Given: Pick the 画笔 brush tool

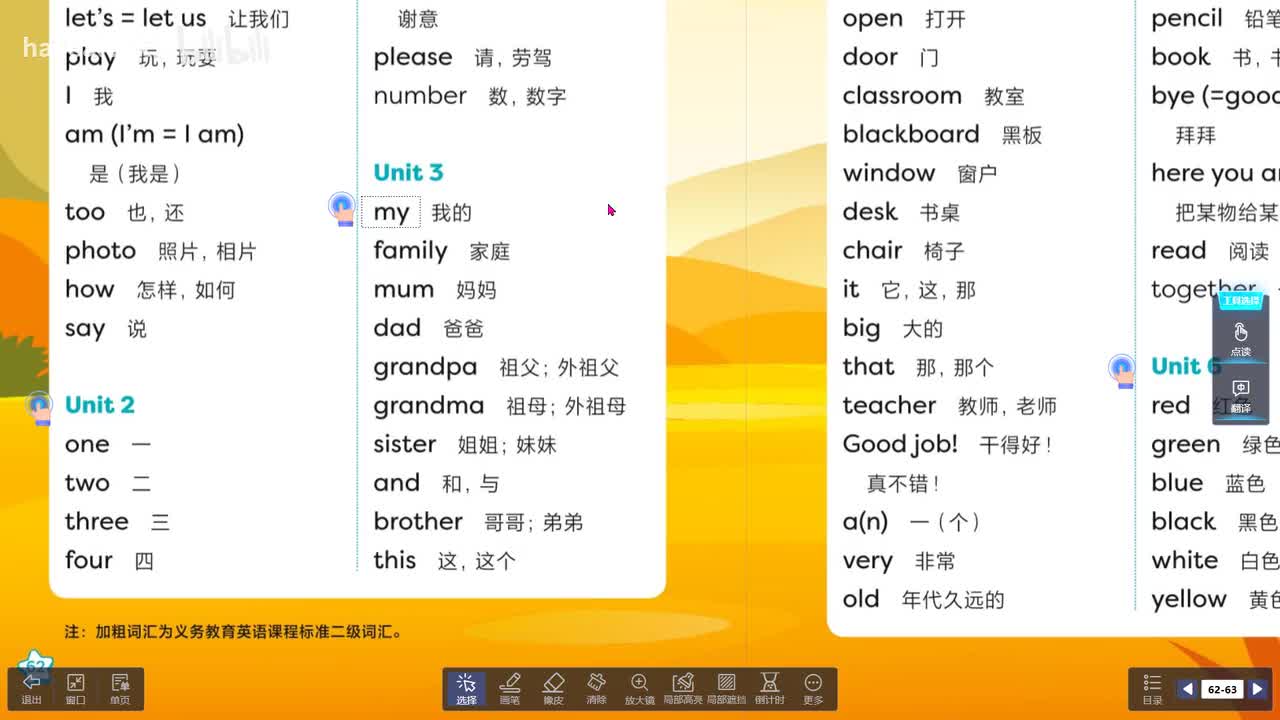Looking at the screenshot, I should click(510, 689).
